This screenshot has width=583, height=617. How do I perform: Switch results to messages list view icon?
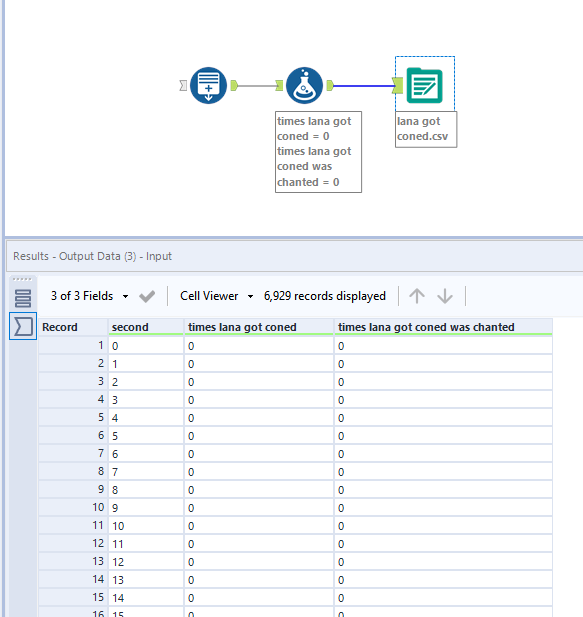click(x=23, y=298)
